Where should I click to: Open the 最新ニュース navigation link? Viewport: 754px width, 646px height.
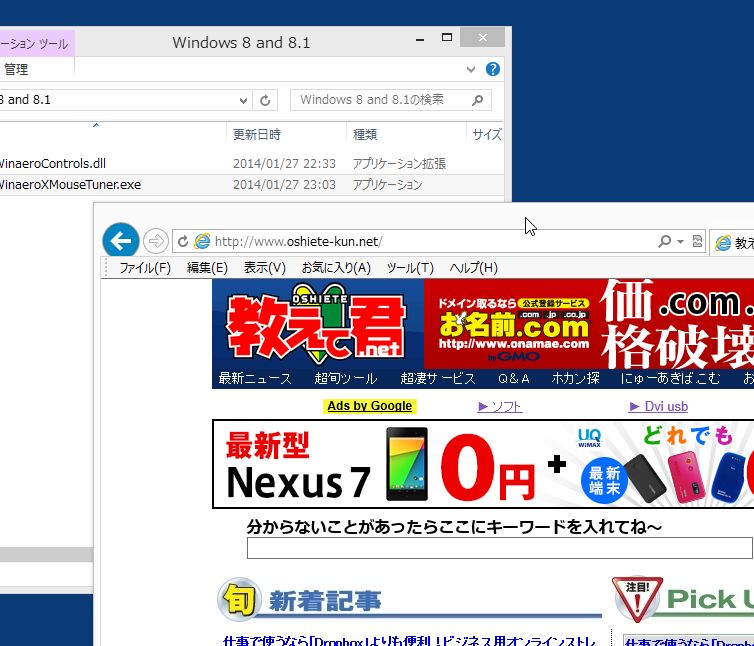coord(255,379)
